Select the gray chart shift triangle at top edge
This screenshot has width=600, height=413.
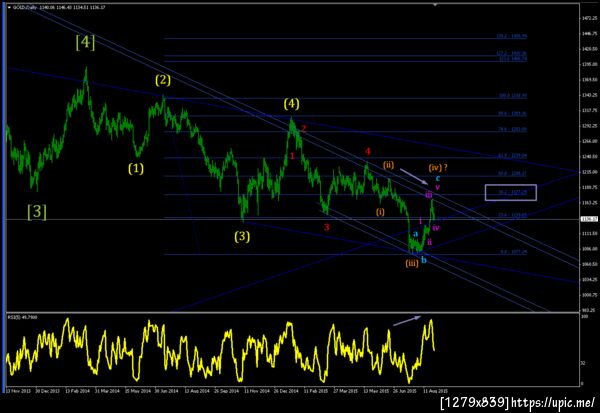[x=435, y=5]
